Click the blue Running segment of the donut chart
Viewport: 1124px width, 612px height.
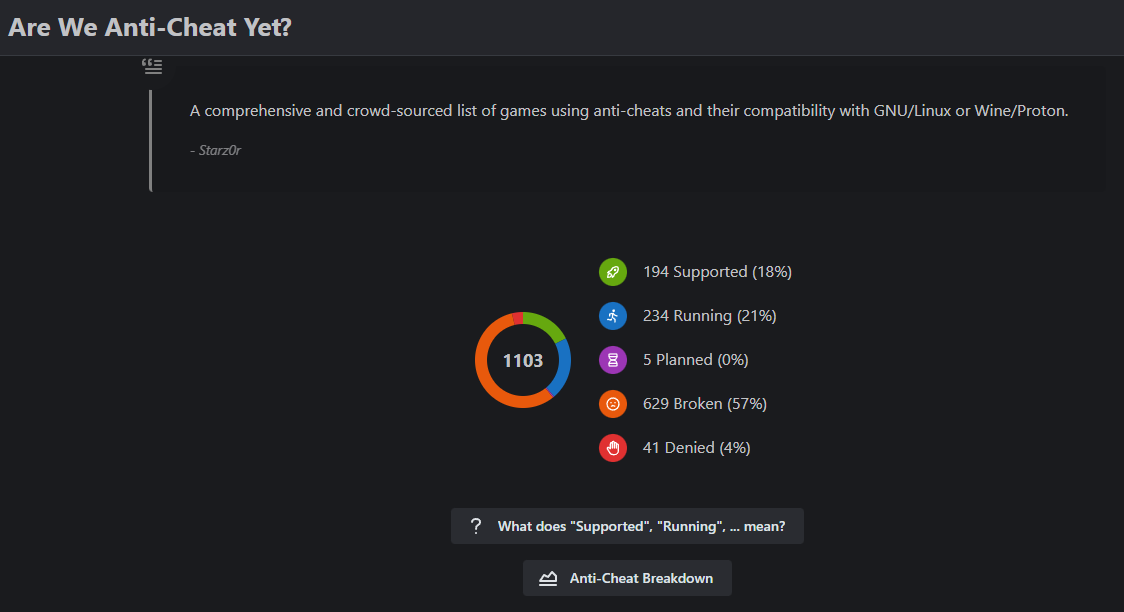click(561, 368)
